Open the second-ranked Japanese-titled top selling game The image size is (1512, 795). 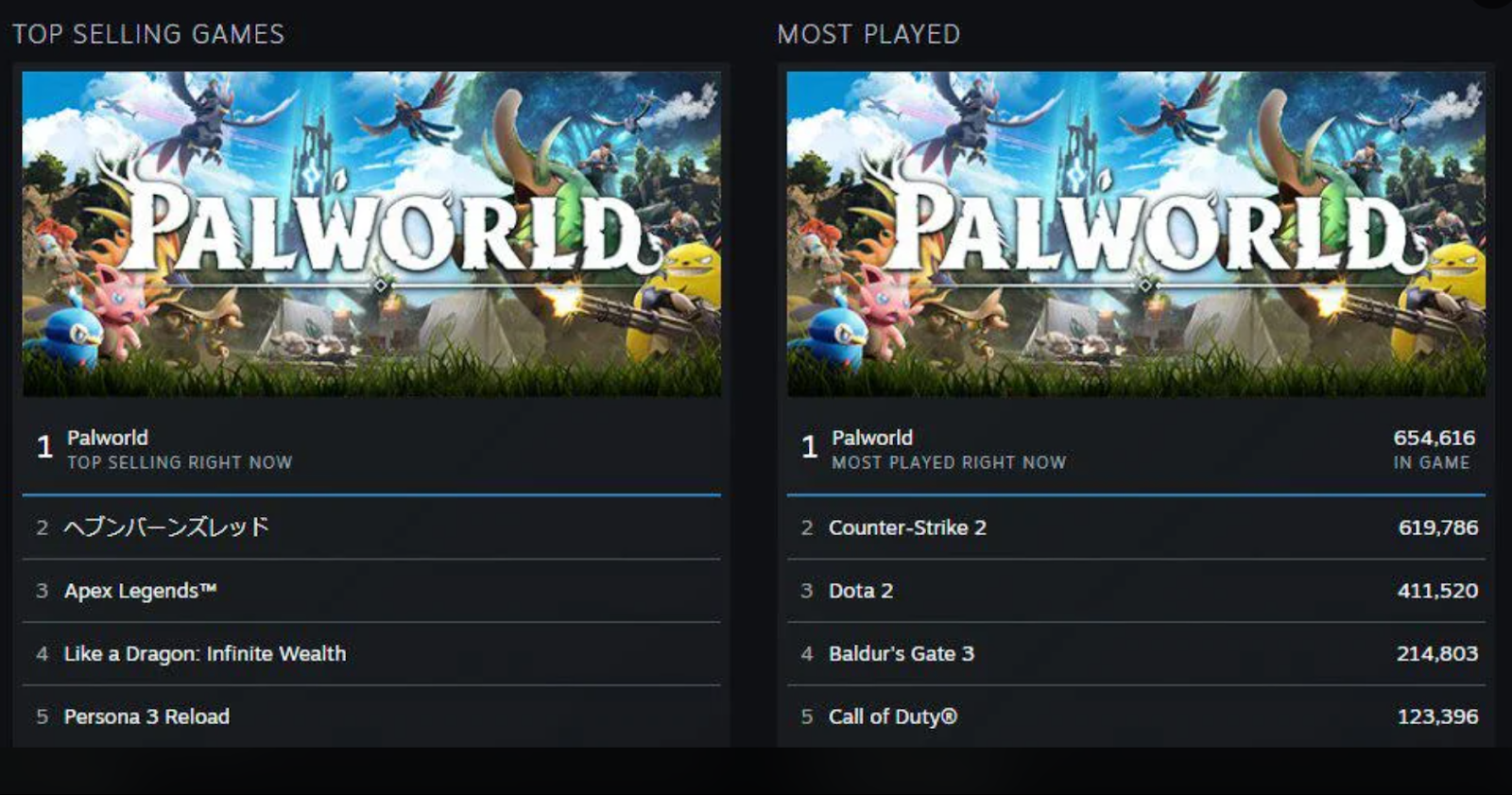[x=371, y=527]
